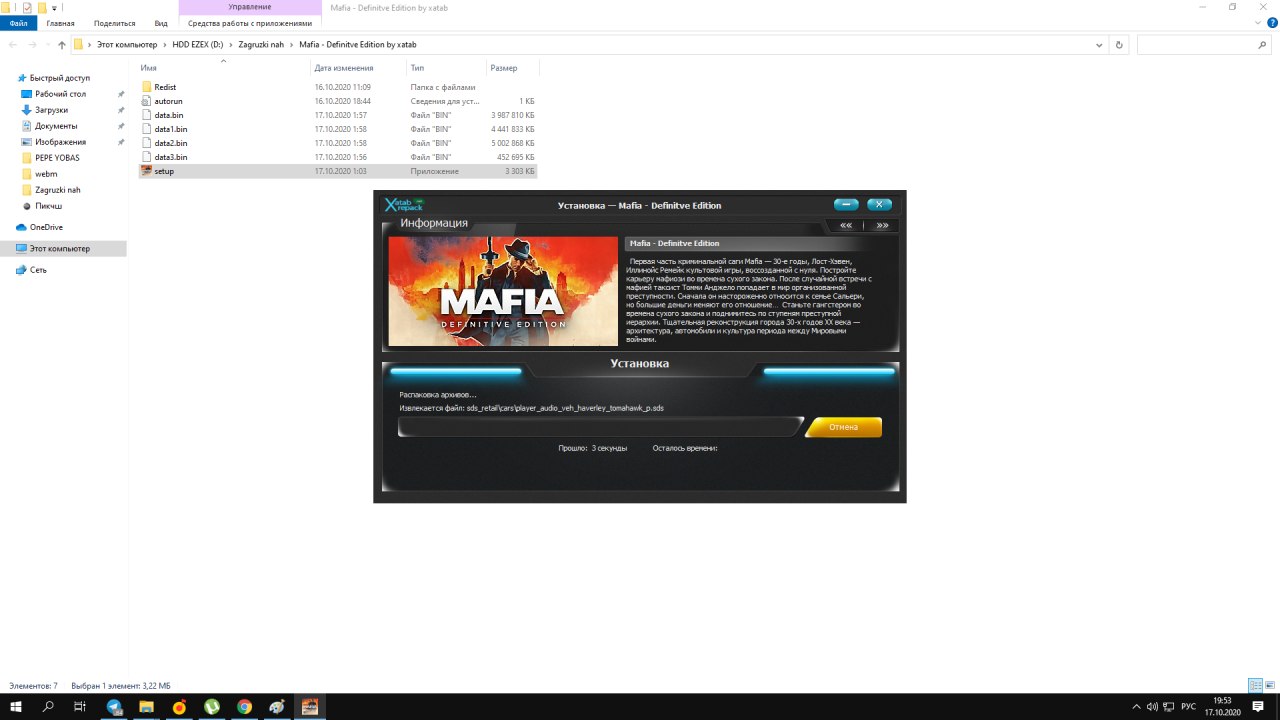Select autorun file row
This screenshot has height=720, width=1280.
(x=338, y=101)
